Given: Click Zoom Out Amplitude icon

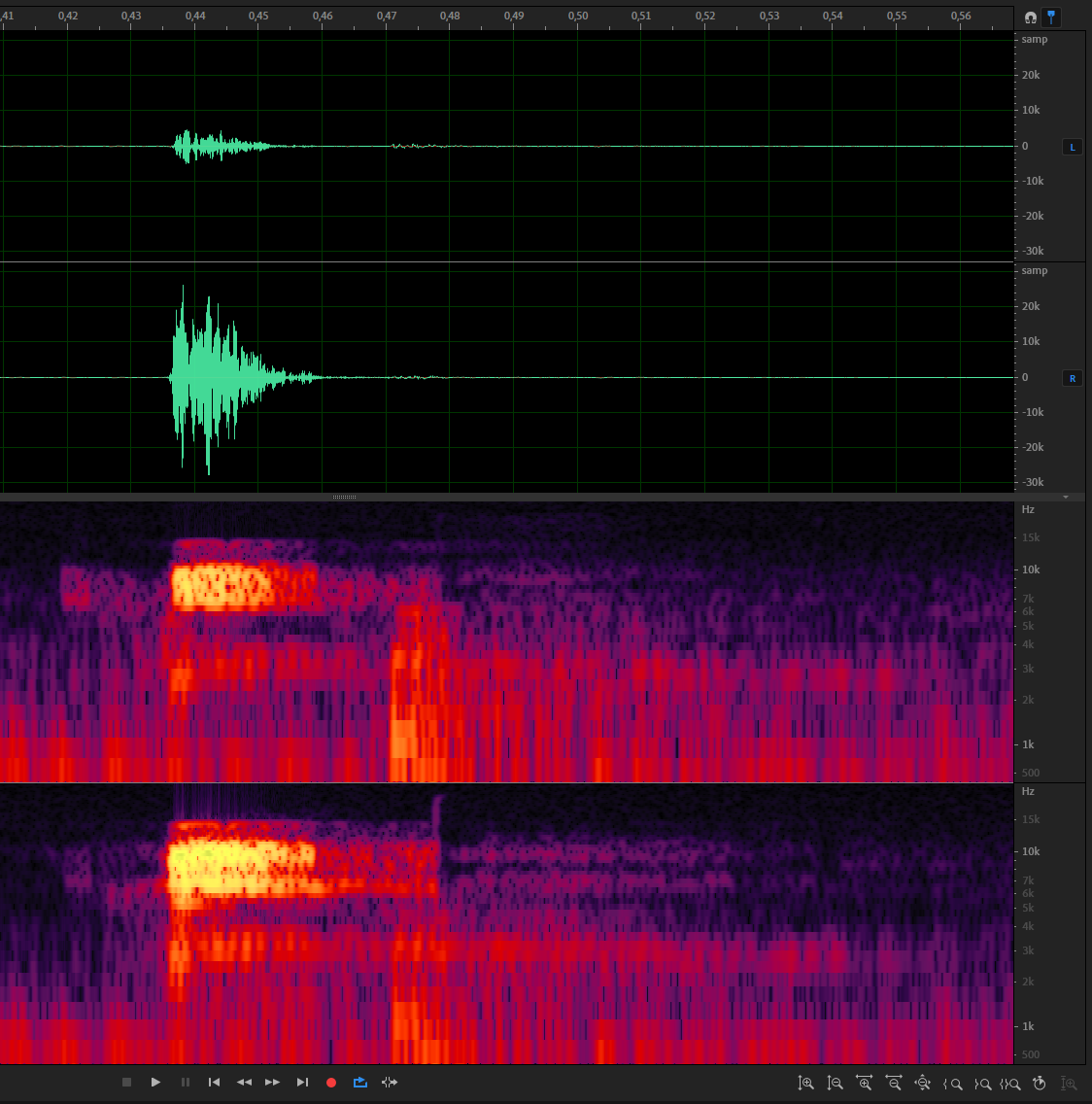Looking at the screenshot, I should click(835, 1084).
